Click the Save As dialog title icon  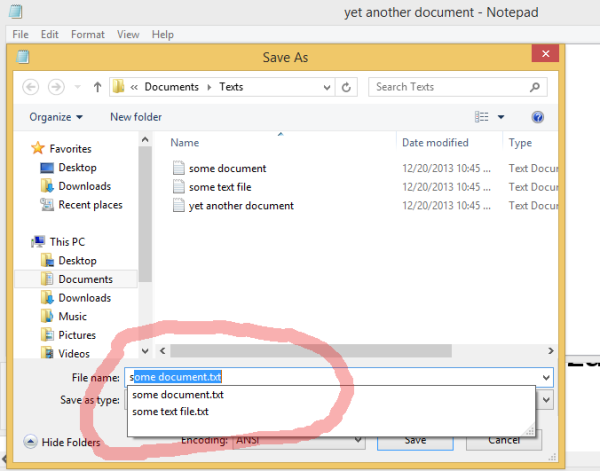point(23,57)
